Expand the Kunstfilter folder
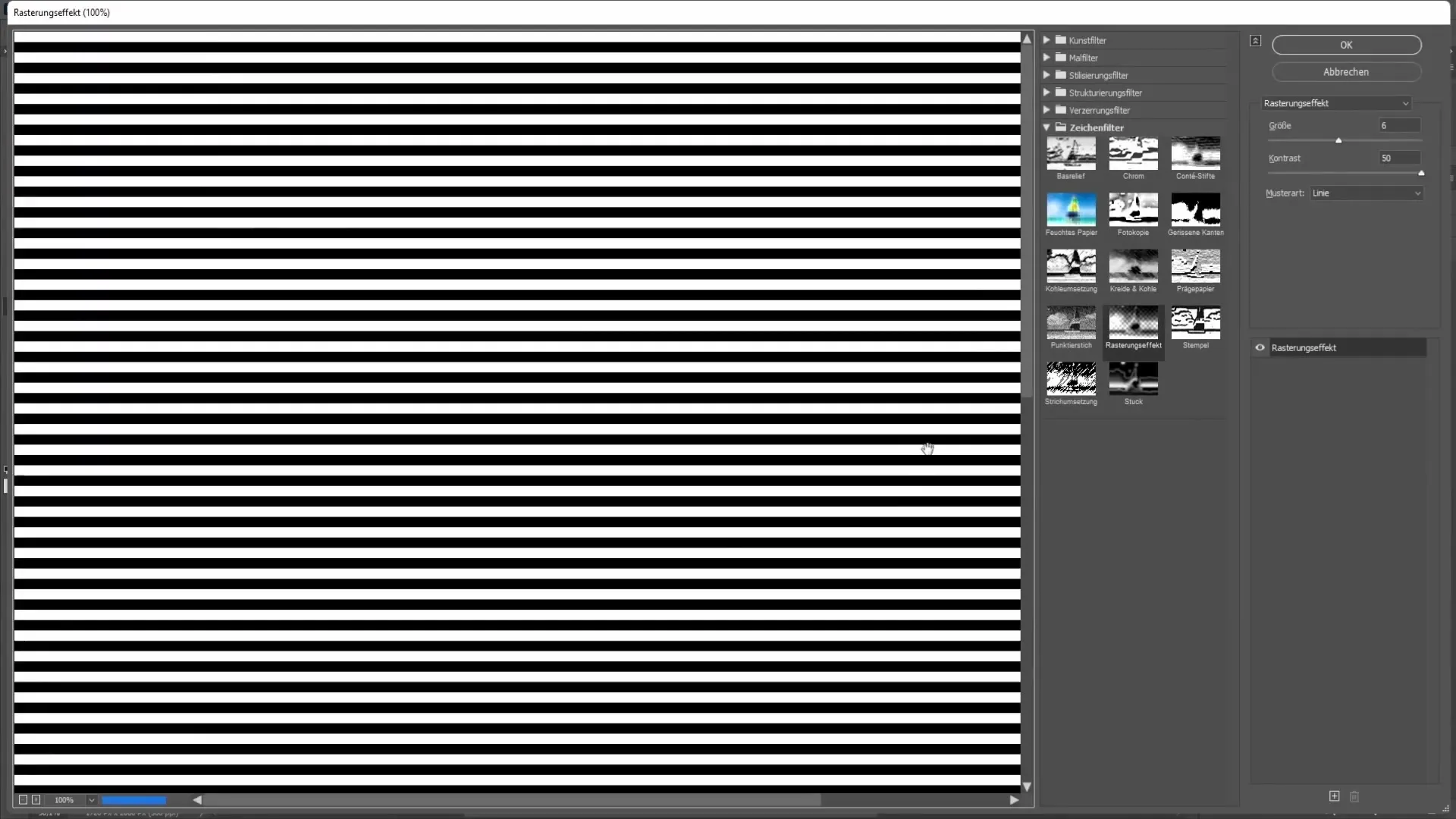The height and width of the screenshot is (819, 1456). (1046, 40)
